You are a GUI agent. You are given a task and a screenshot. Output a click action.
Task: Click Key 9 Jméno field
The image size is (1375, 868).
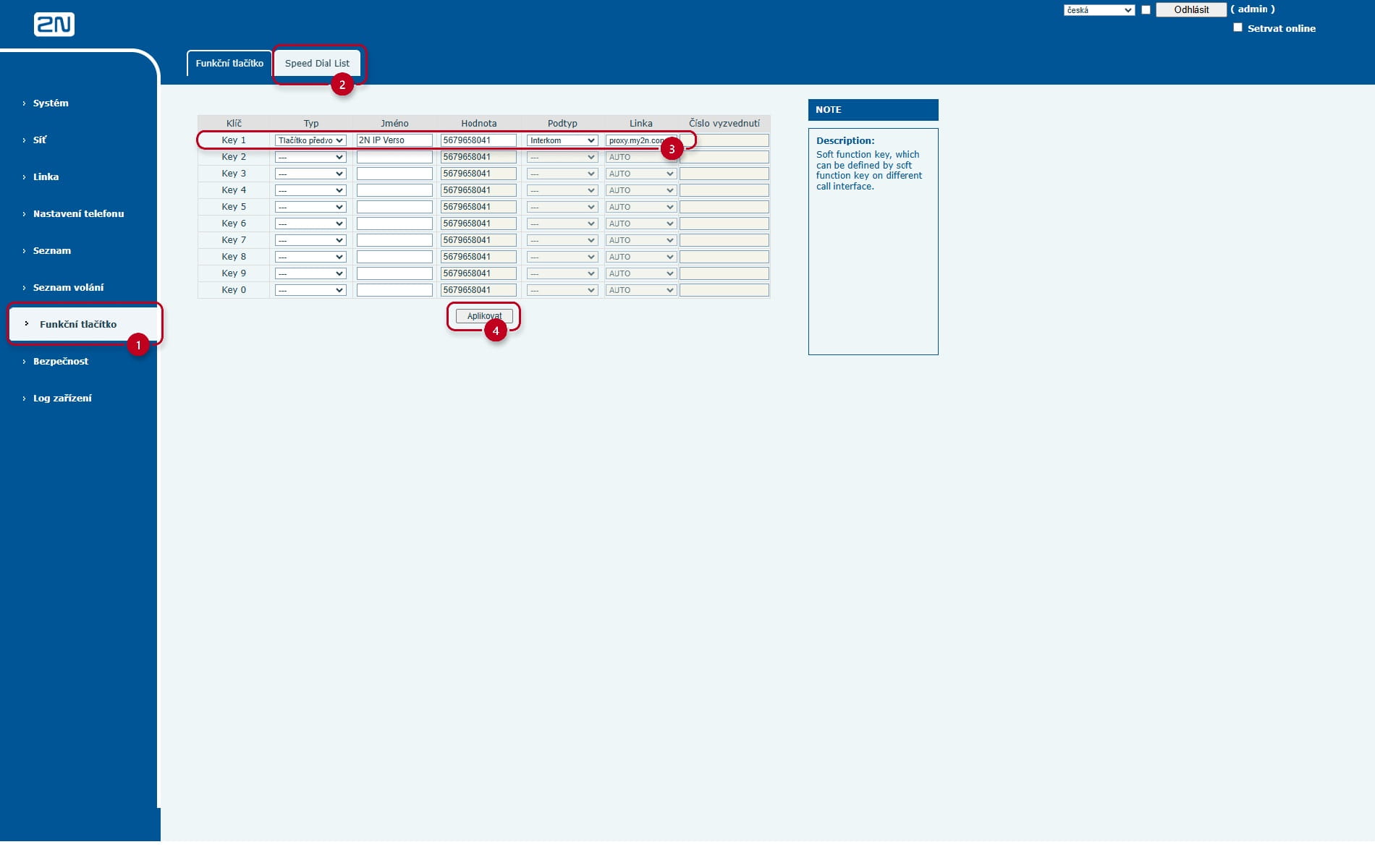394,273
